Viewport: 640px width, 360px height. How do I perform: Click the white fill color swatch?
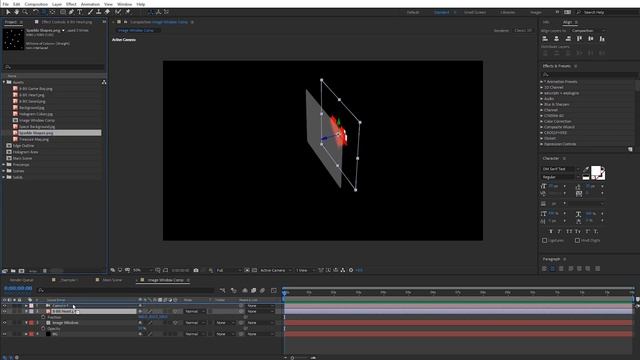pyautogui.click(x=596, y=171)
